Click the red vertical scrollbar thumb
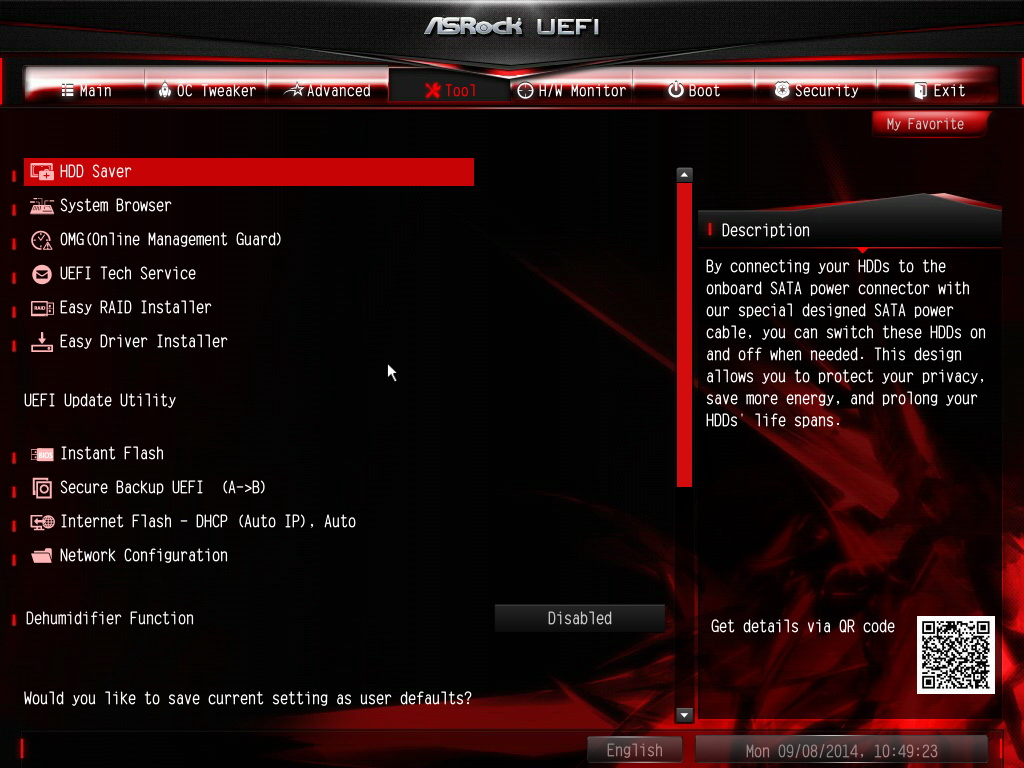 pos(684,335)
